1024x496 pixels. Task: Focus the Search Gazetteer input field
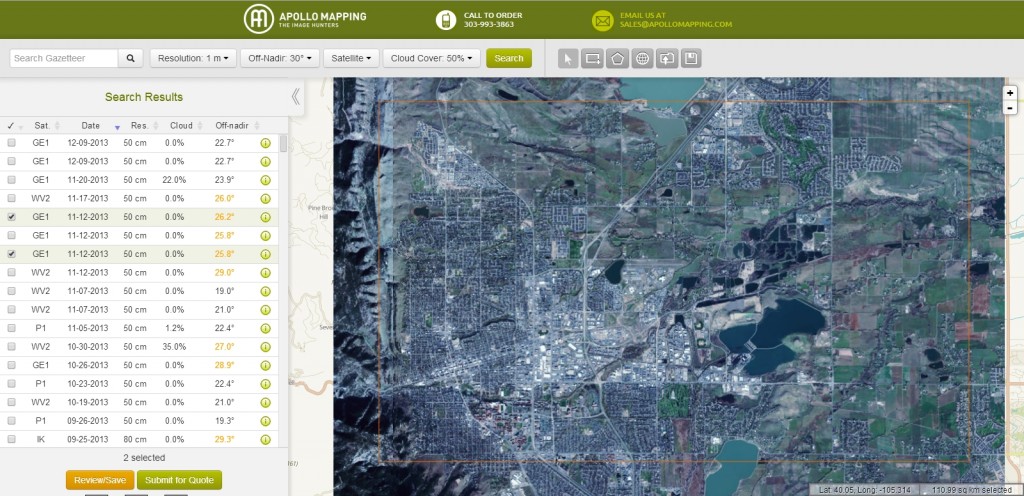(x=64, y=58)
